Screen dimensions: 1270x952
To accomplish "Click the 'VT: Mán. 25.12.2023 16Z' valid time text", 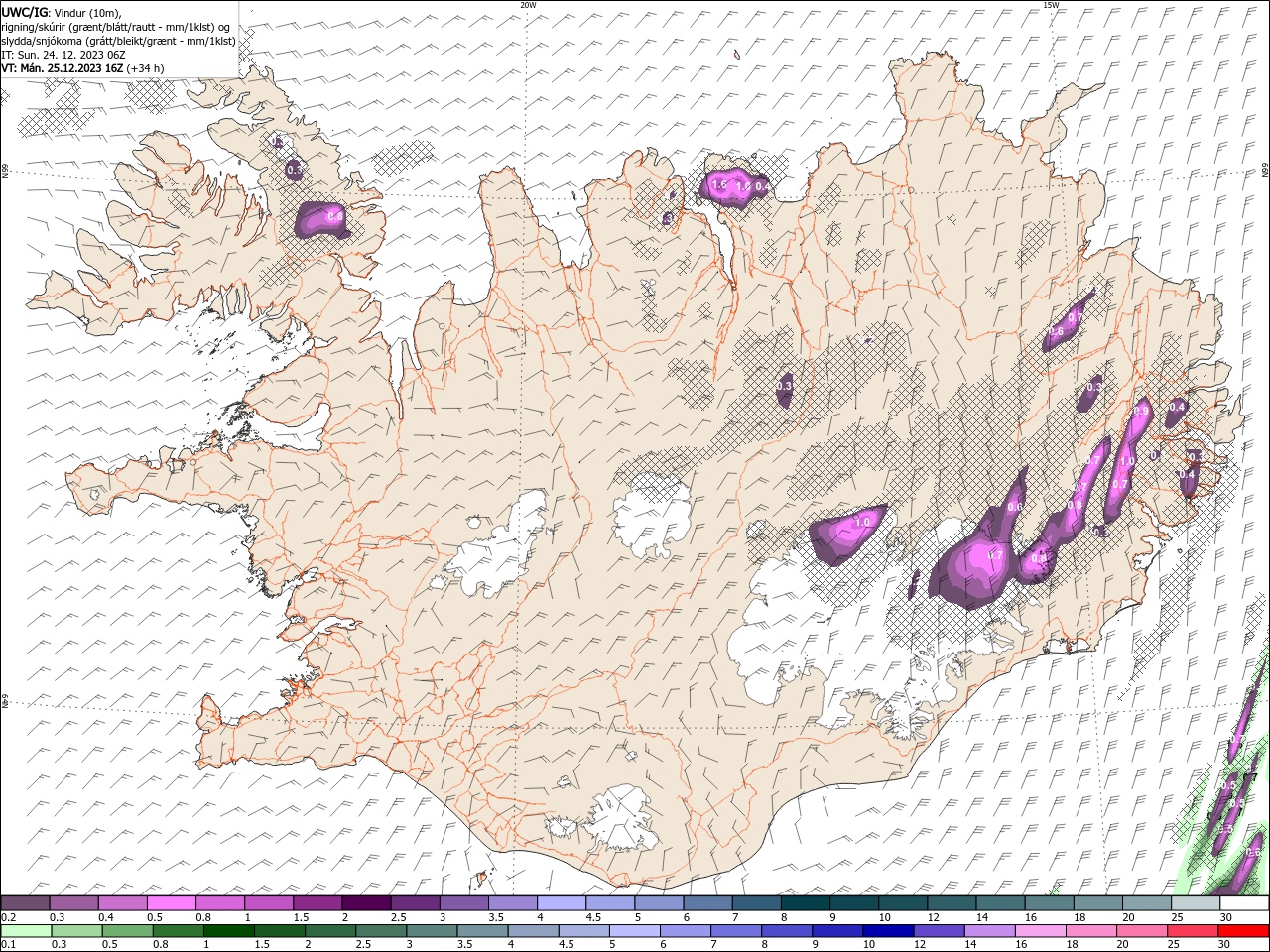I will pyautogui.click(x=63, y=68).
